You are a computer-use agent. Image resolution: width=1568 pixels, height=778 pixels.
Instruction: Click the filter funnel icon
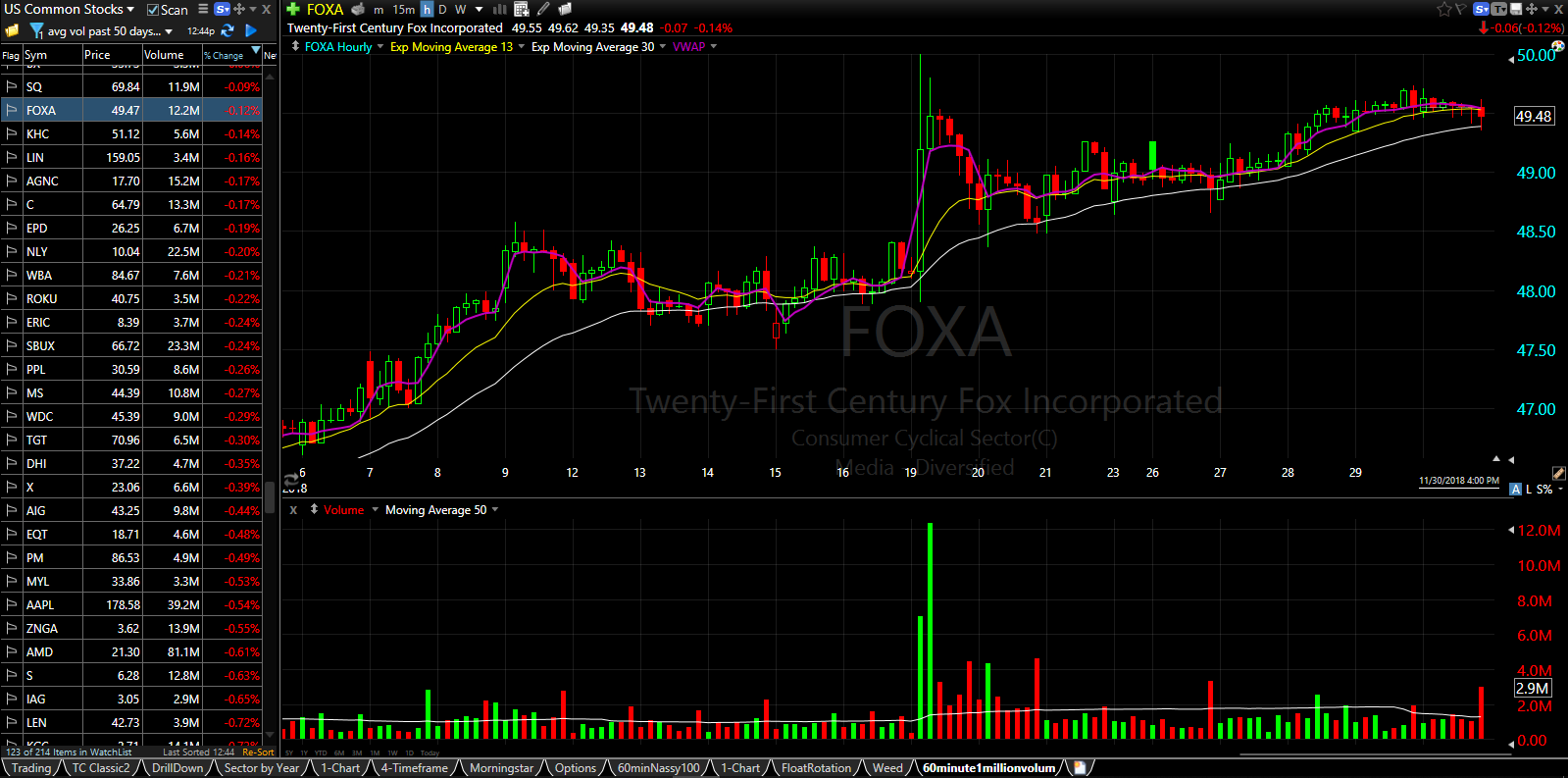(36, 31)
